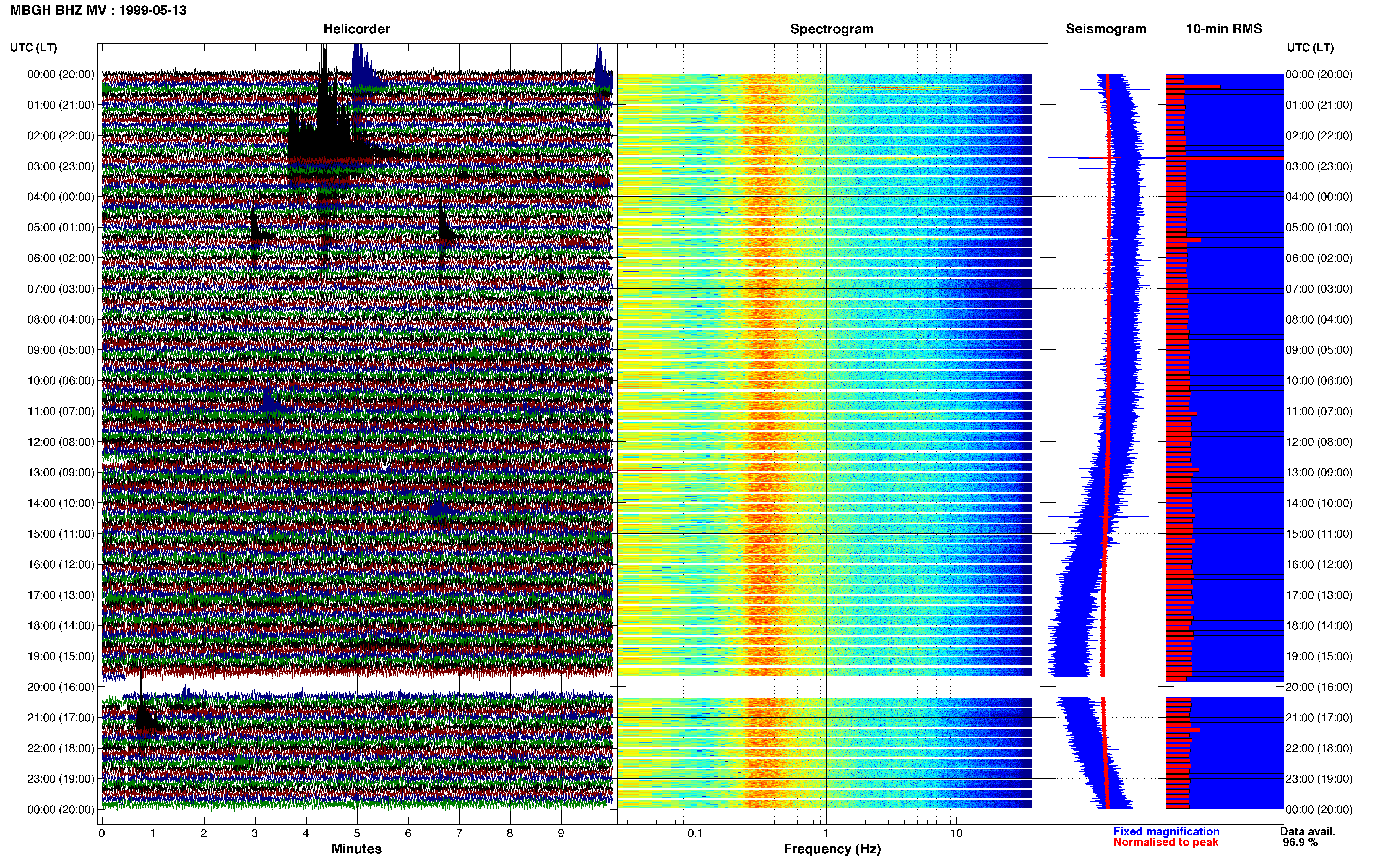Select the red Normalised to peak legend text
The height and width of the screenshot is (868, 1388).
point(1165,842)
